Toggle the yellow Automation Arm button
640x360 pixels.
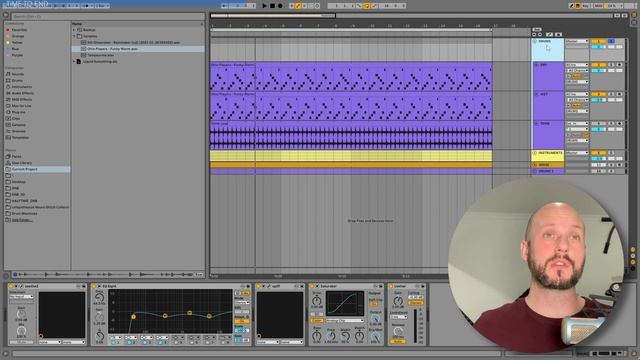298,6
